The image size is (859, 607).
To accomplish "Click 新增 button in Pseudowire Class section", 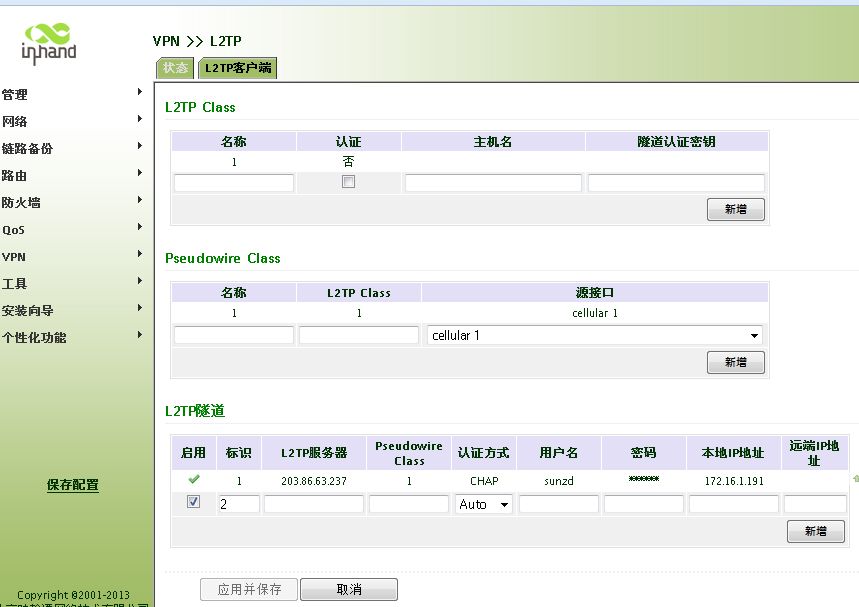I will 735,362.
